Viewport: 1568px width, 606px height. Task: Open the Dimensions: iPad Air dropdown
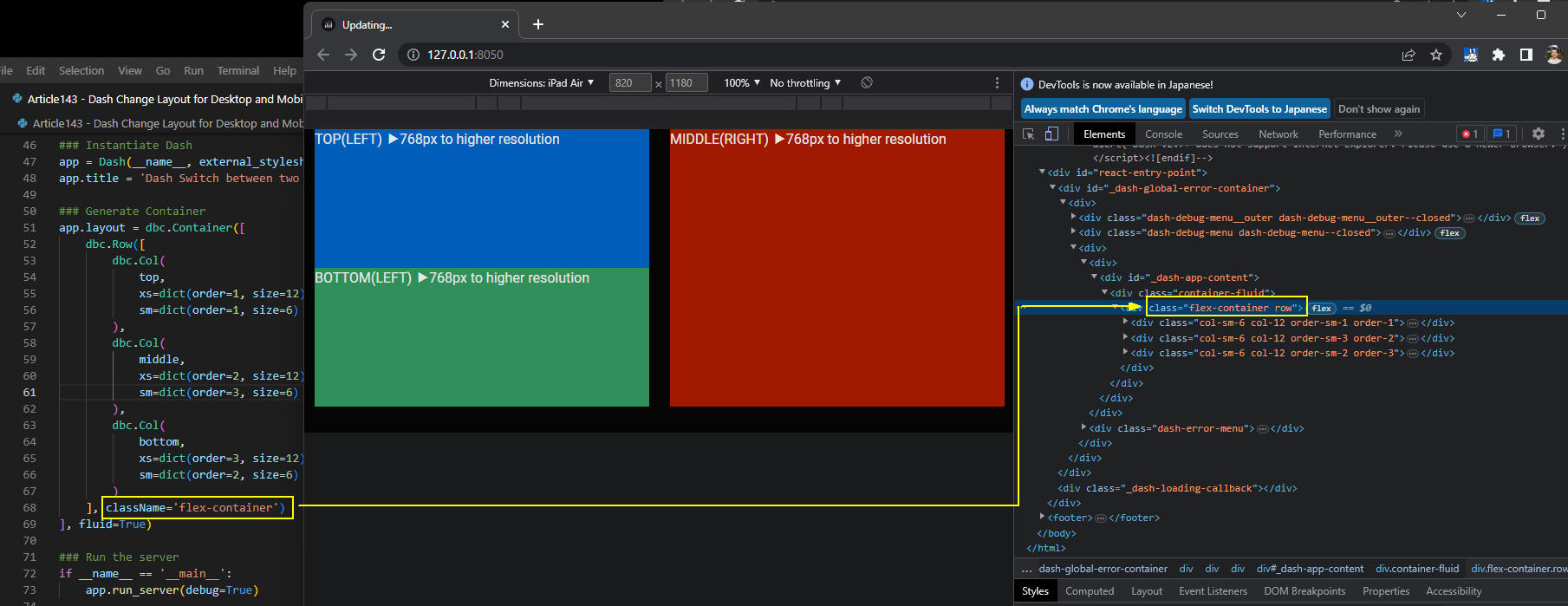click(x=542, y=83)
